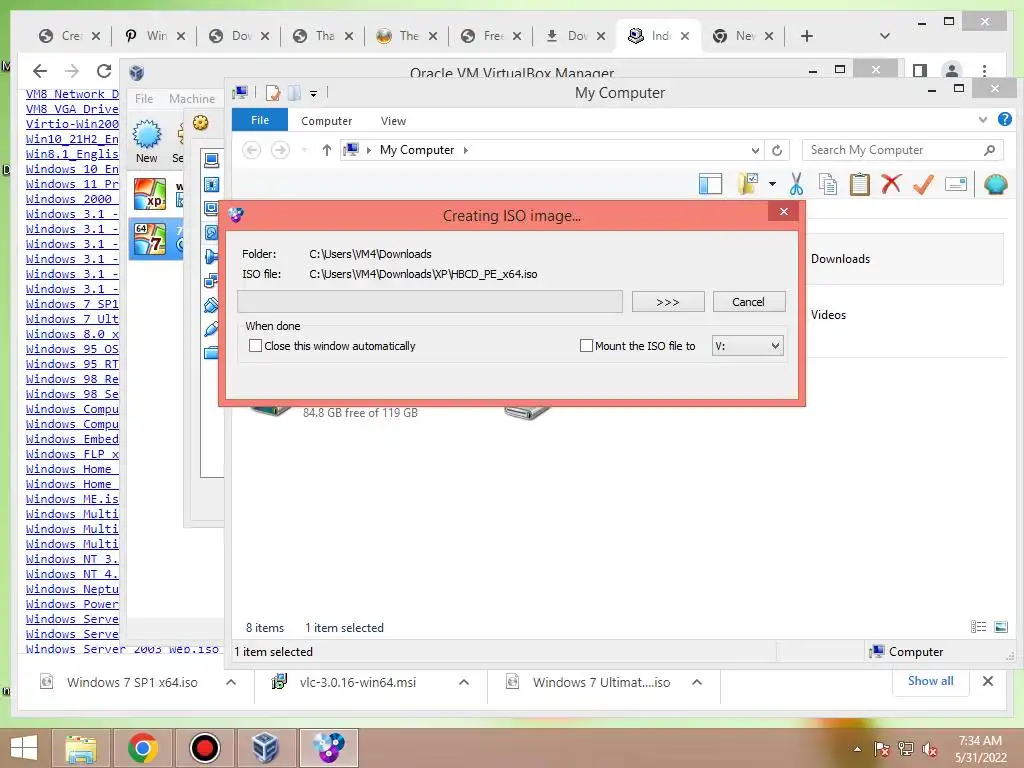Open VirtualBox cube icon on the taskbar
Image resolution: width=1024 pixels, height=768 pixels.
265,748
